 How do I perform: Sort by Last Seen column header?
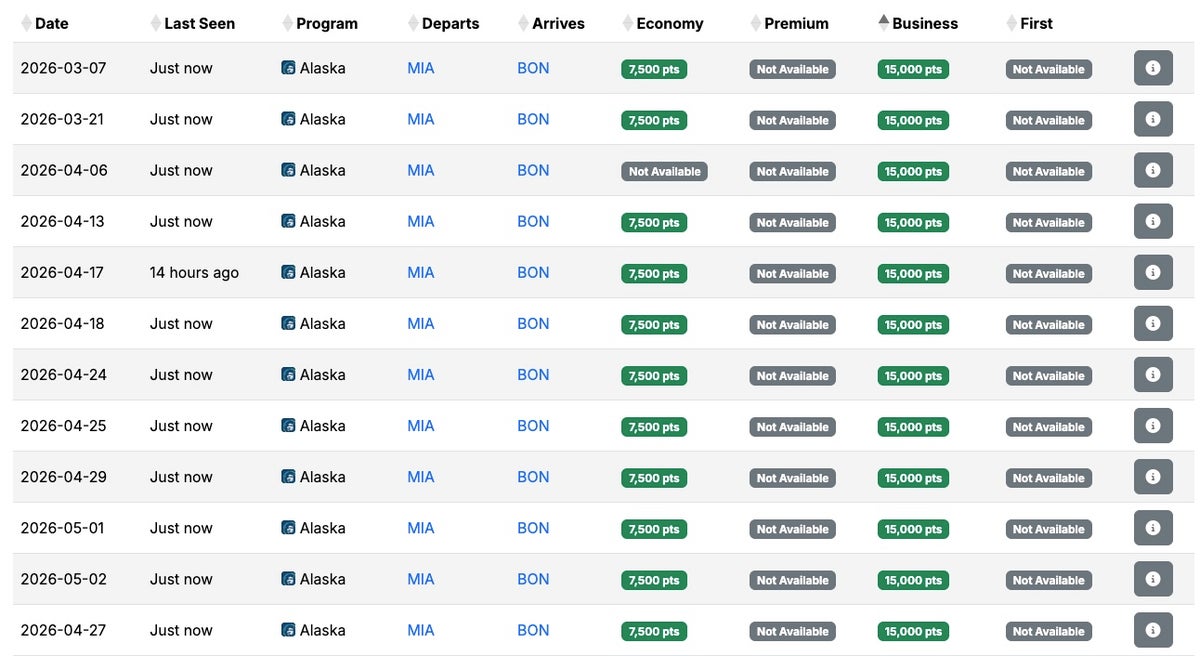tap(199, 23)
